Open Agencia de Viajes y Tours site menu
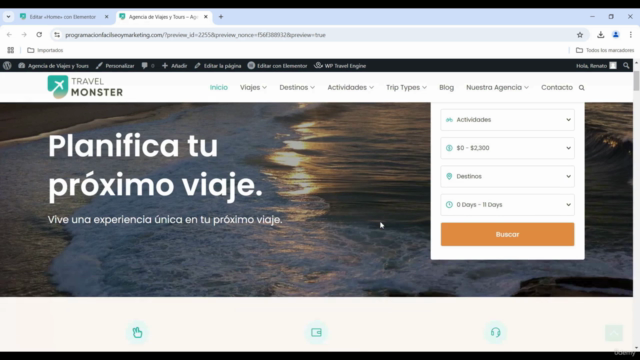 (x=53, y=66)
